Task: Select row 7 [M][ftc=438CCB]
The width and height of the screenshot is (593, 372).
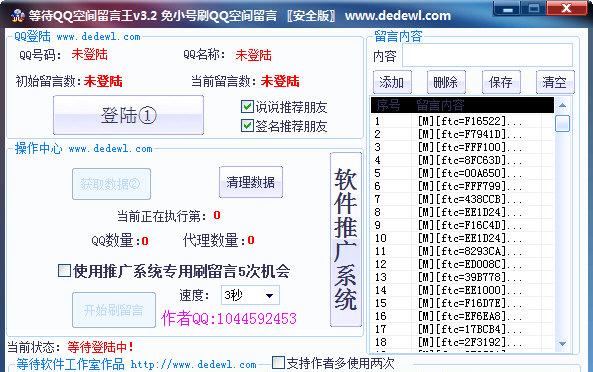Action: (462, 199)
